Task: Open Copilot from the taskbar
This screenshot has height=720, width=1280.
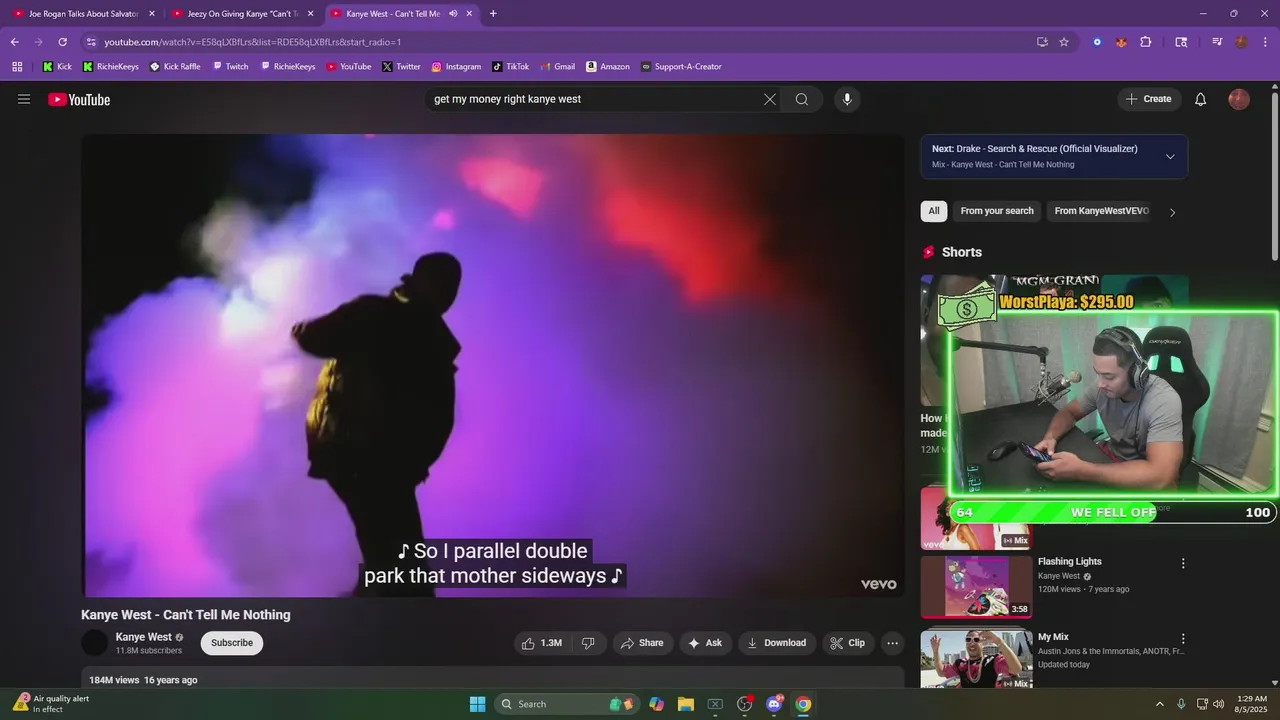Action: 656,704
